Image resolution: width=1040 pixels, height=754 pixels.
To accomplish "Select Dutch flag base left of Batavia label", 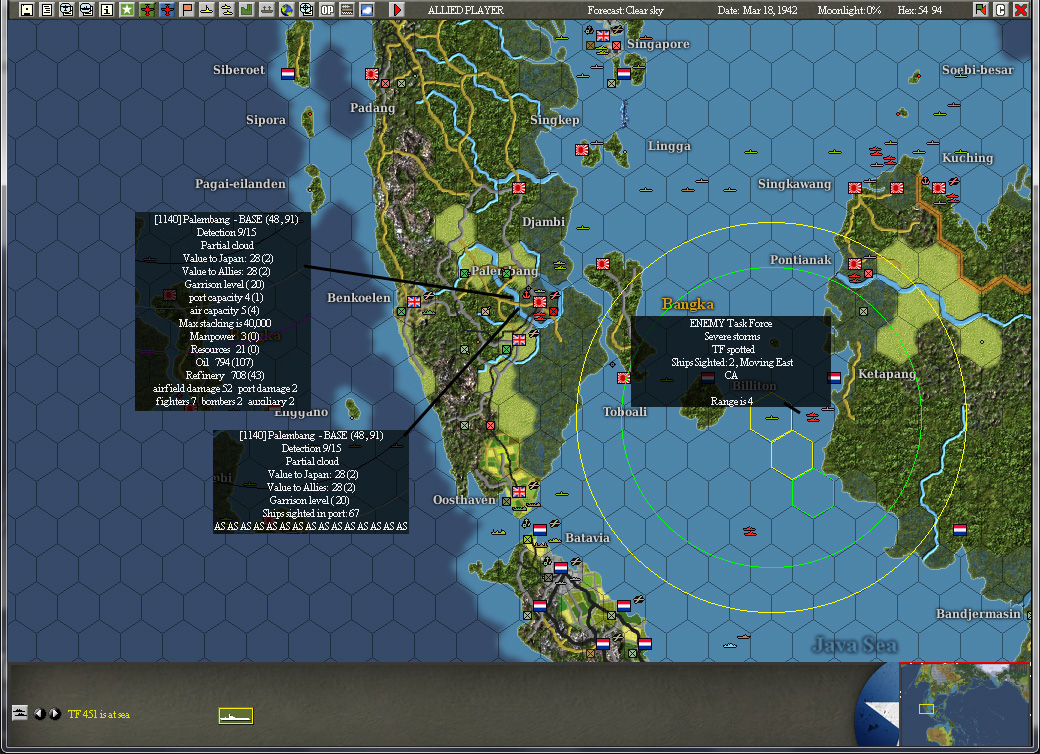I will pos(540,529).
